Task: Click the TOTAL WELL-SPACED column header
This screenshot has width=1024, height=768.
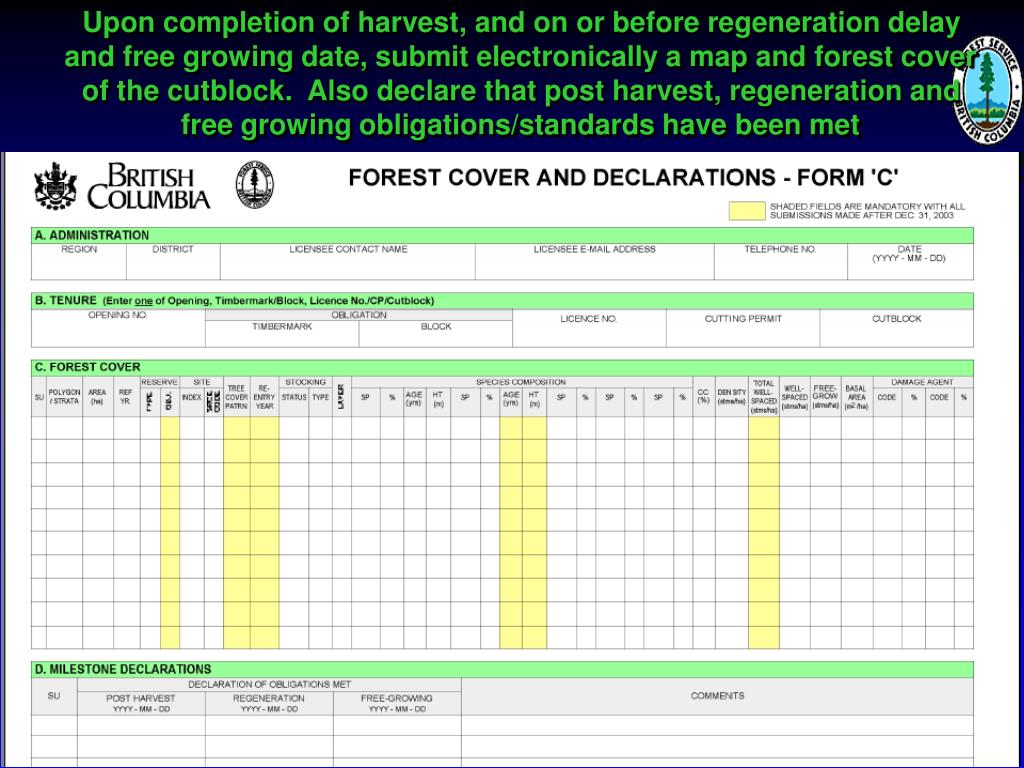Action: point(763,397)
